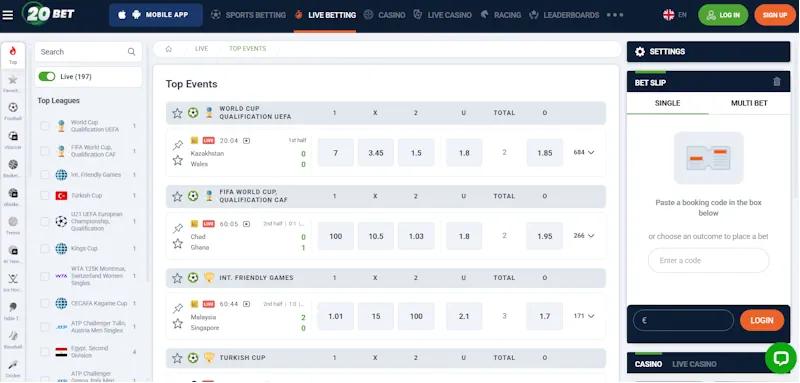
Task: Pin the Kazakhstan vs Wales match
Action: (178, 145)
